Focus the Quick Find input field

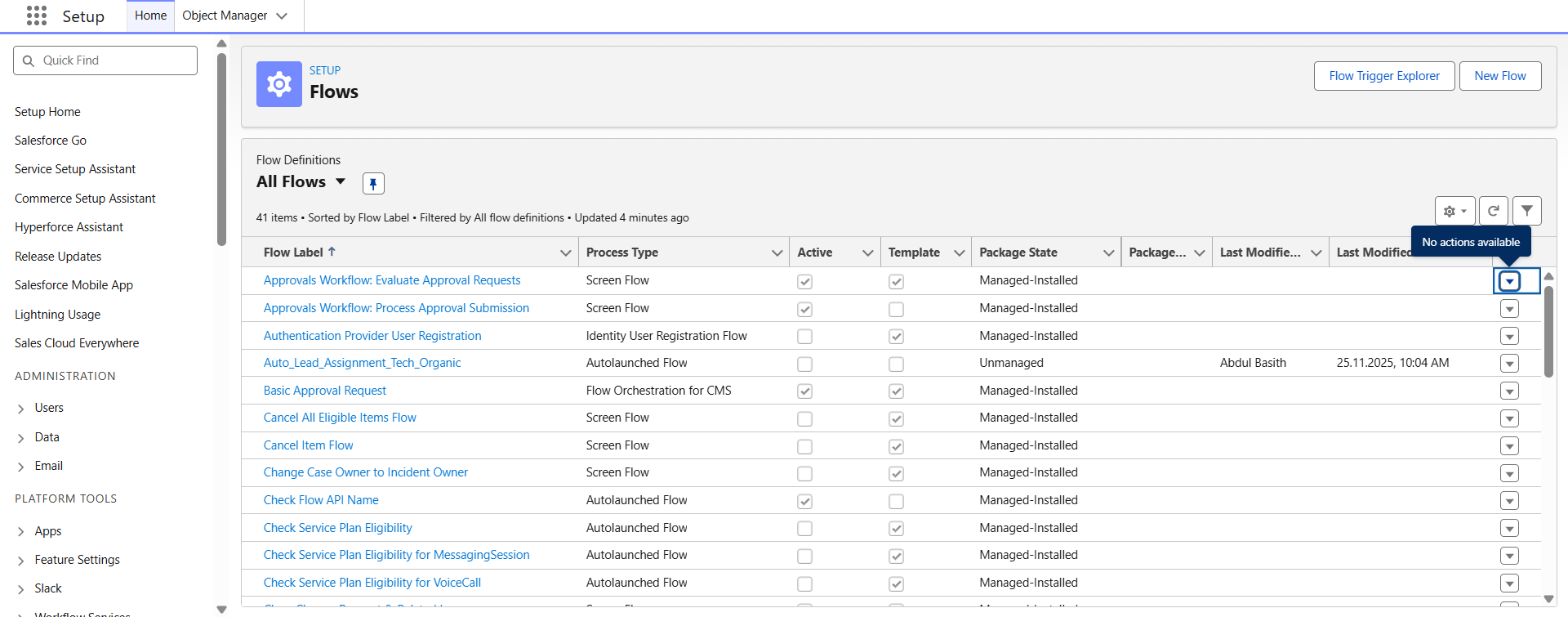(x=105, y=60)
